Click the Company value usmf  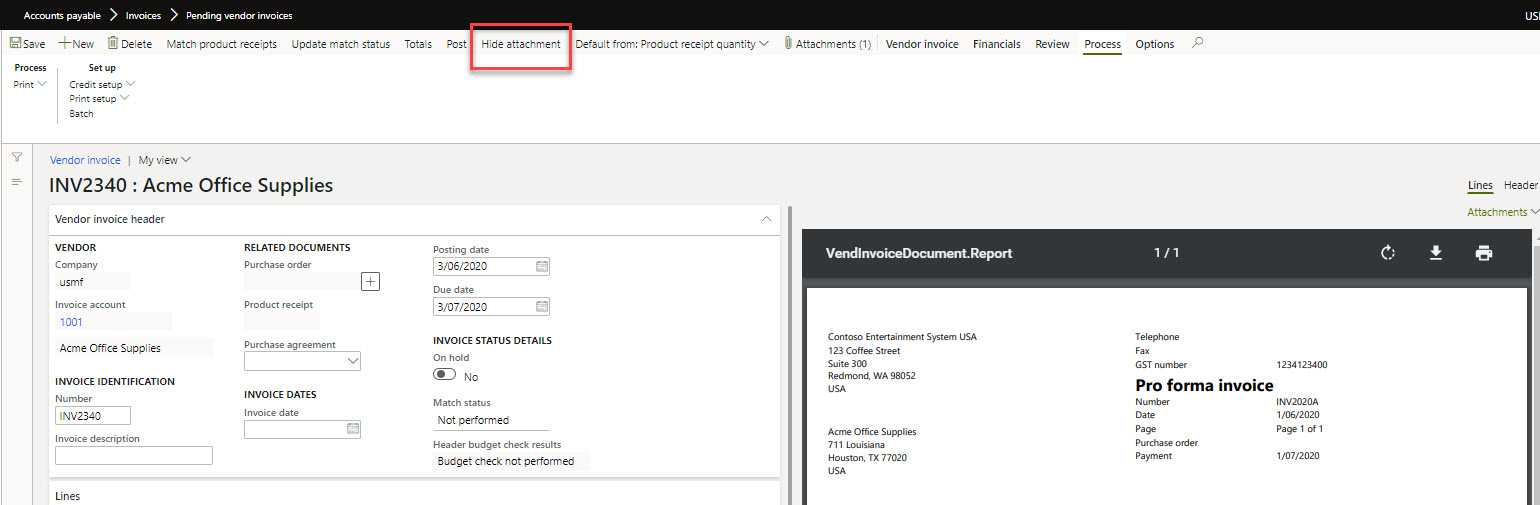coord(92,282)
